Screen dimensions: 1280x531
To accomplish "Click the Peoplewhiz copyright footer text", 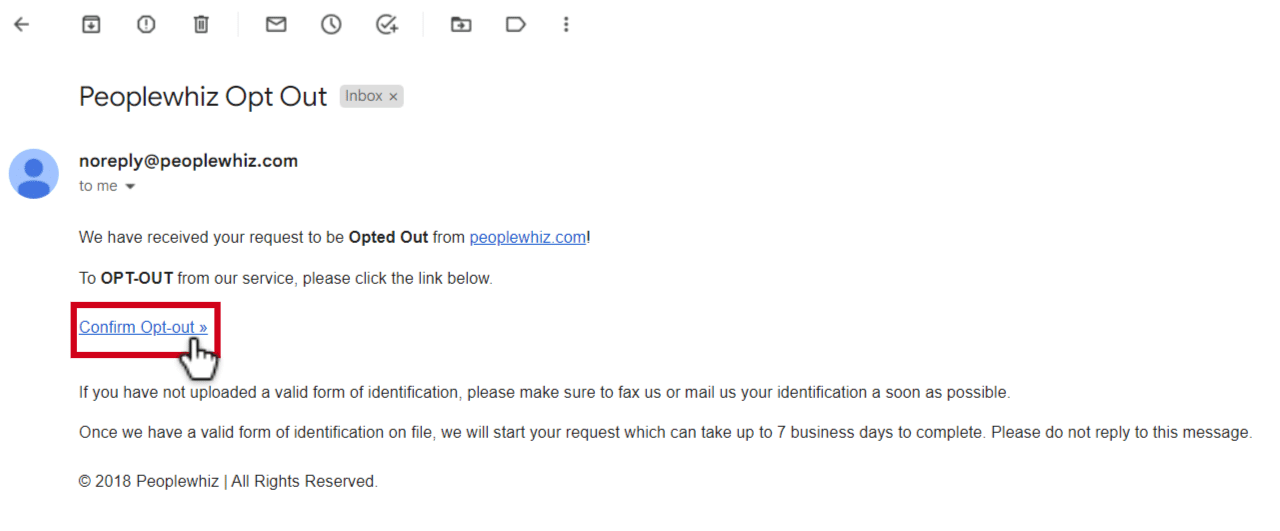I will pos(228,482).
